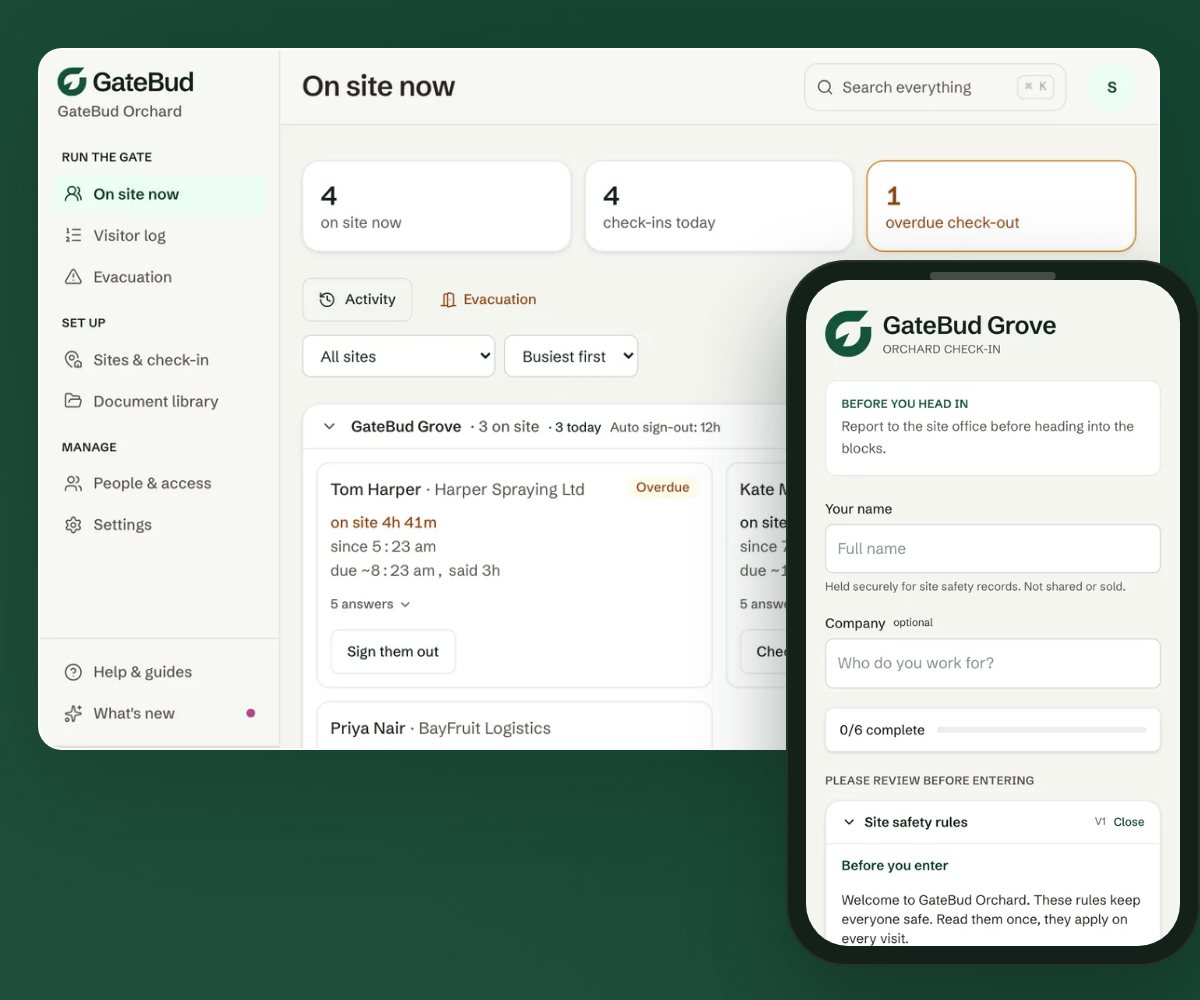Open the S user avatar
This screenshot has width=1200, height=1000.
pos(1112,87)
